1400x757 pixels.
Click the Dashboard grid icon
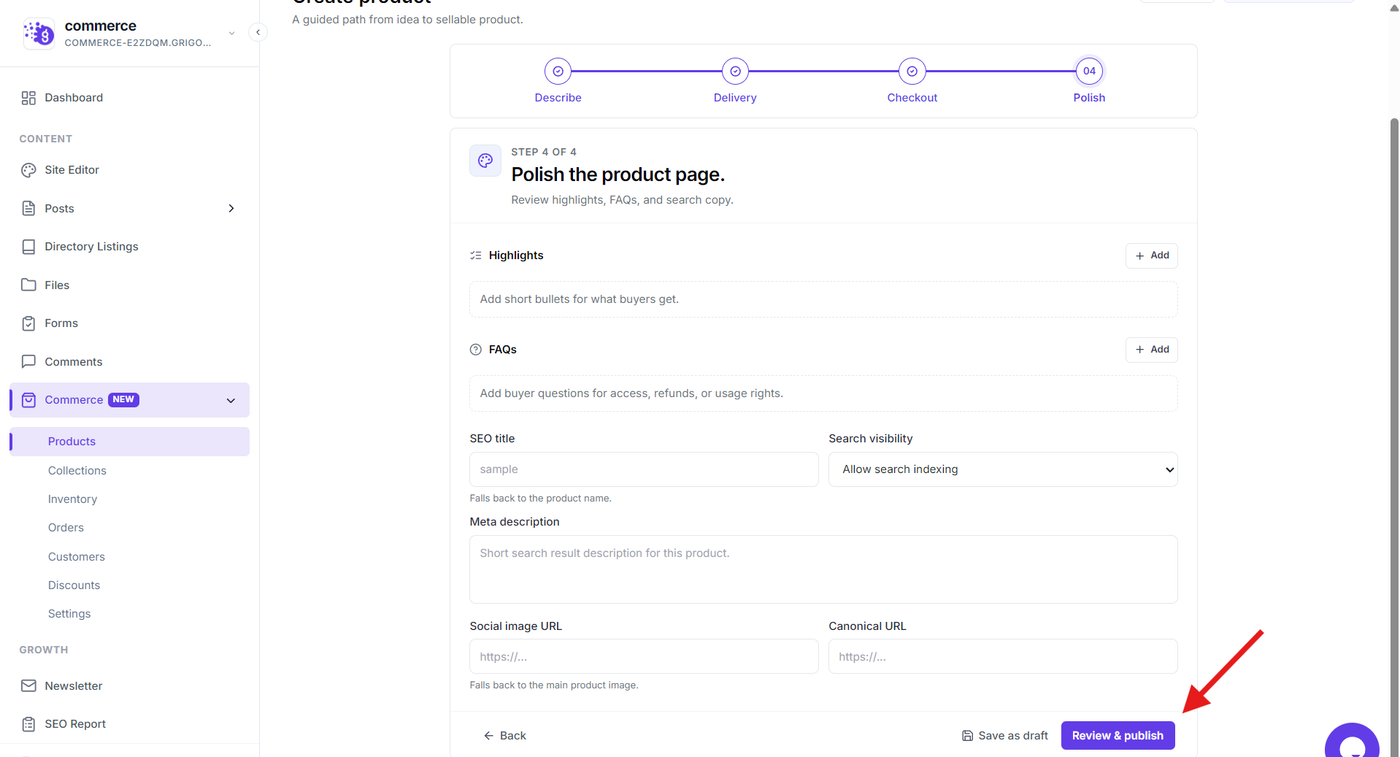pyautogui.click(x=28, y=98)
